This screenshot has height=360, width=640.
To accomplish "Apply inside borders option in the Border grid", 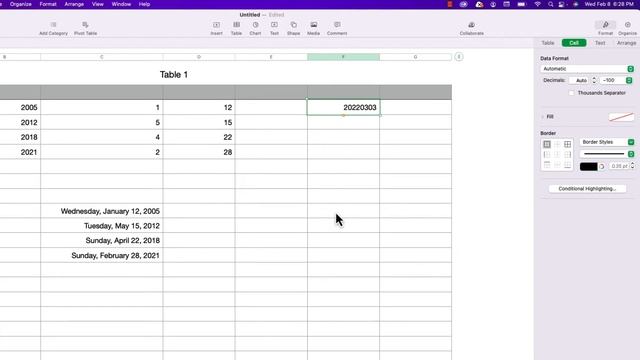I will [557, 144].
